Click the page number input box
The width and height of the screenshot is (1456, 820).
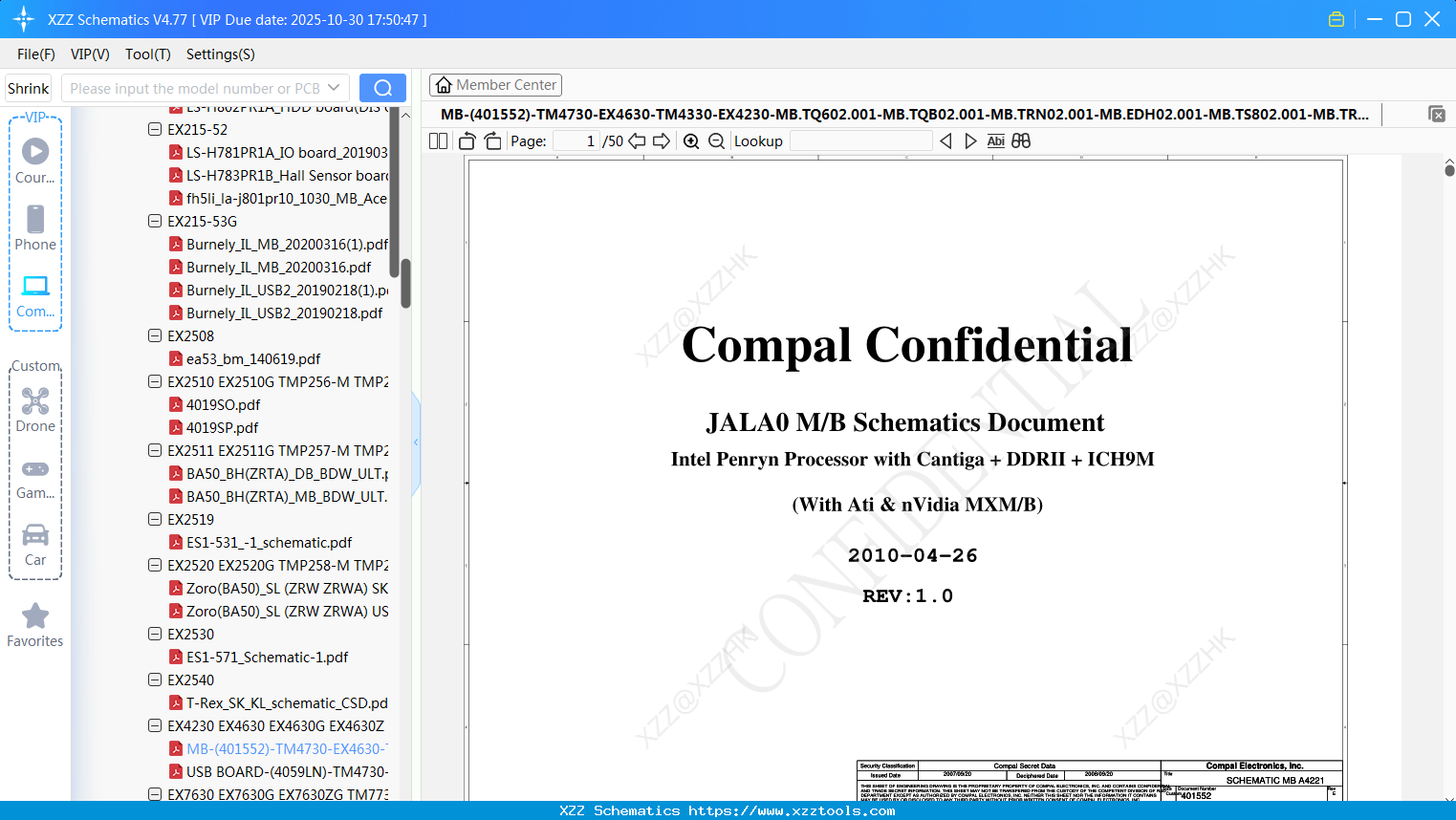coord(576,141)
